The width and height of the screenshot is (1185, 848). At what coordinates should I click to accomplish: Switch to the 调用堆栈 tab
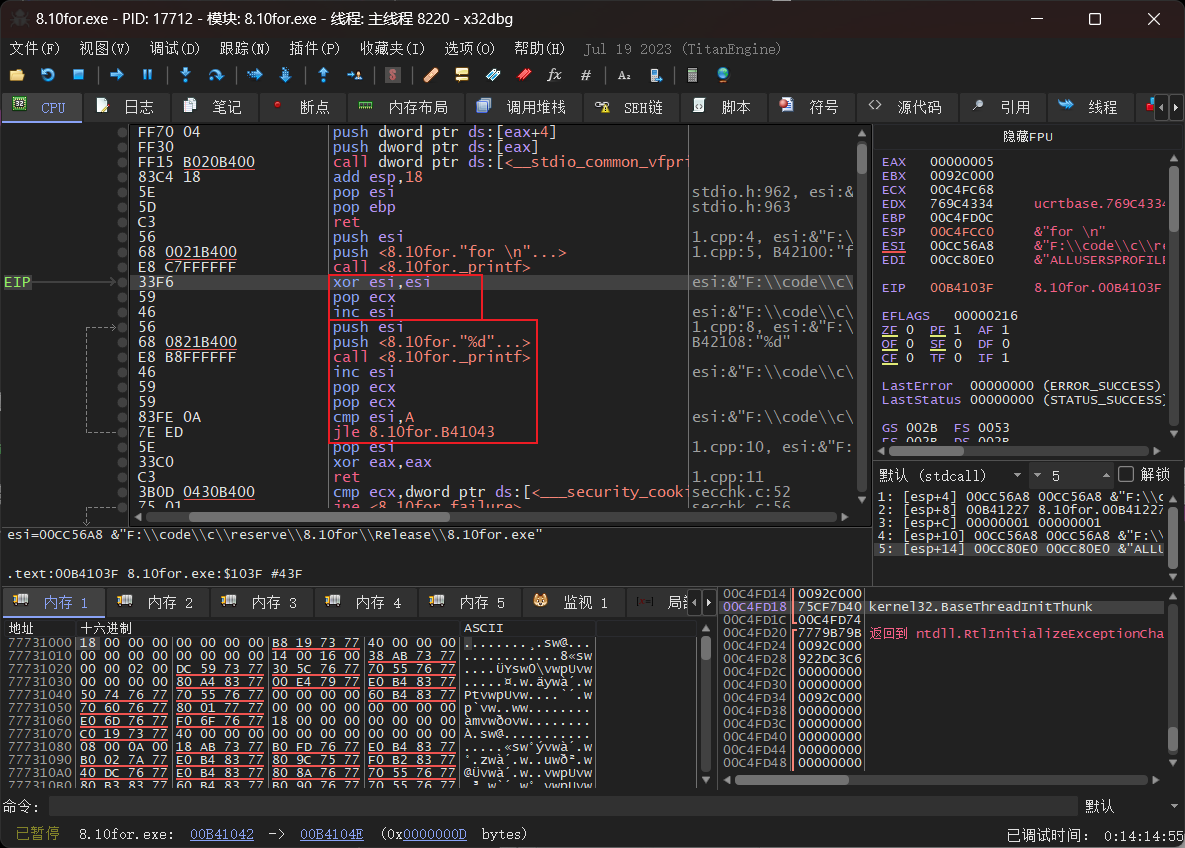[x=522, y=107]
